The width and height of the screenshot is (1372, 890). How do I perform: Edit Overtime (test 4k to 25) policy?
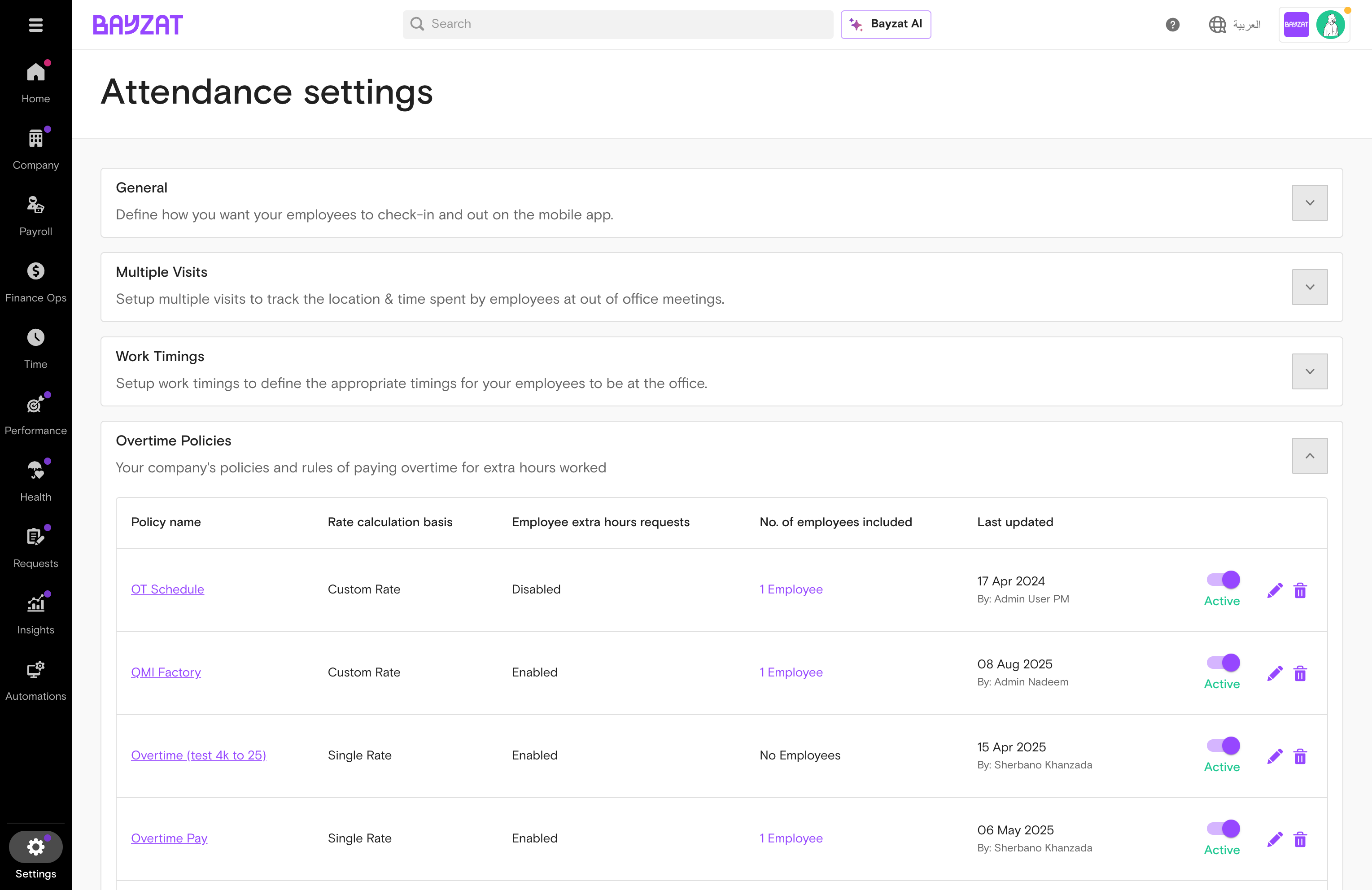pyautogui.click(x=1275, y=756)
